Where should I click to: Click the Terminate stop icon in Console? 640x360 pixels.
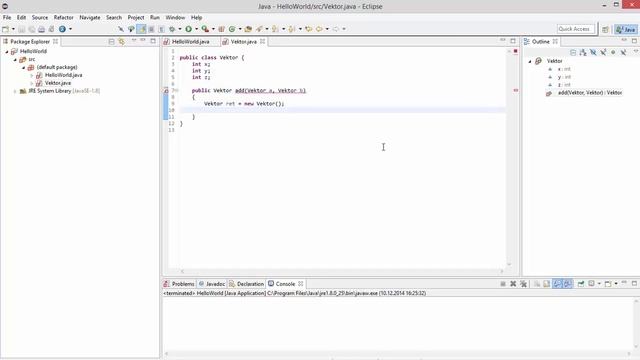(503, 284)
